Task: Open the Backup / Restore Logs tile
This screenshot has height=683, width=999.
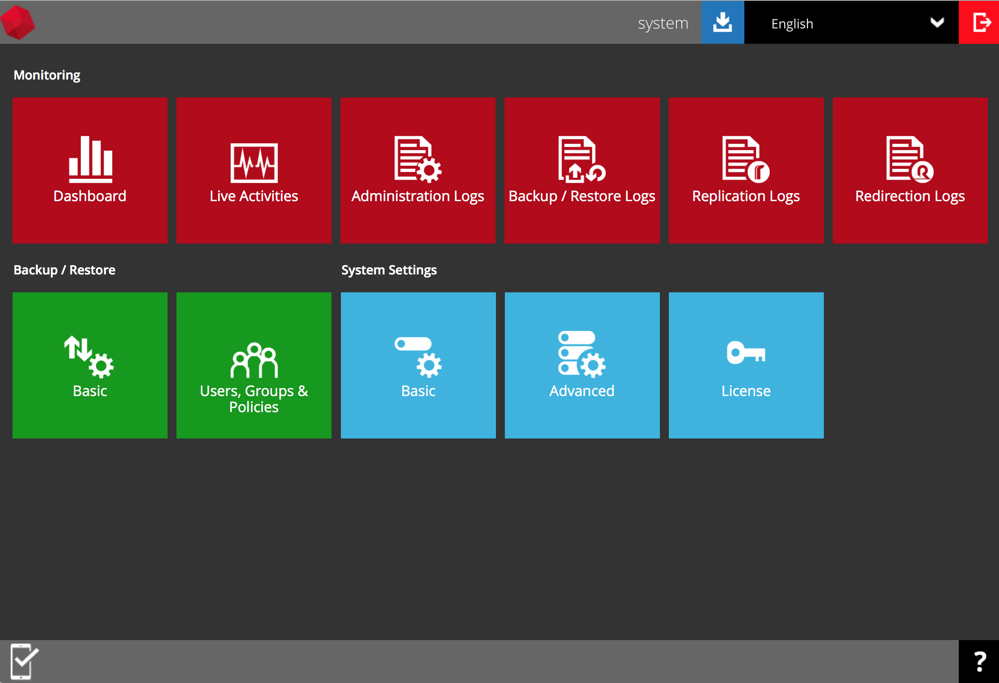Action: (x=582, y=170)
